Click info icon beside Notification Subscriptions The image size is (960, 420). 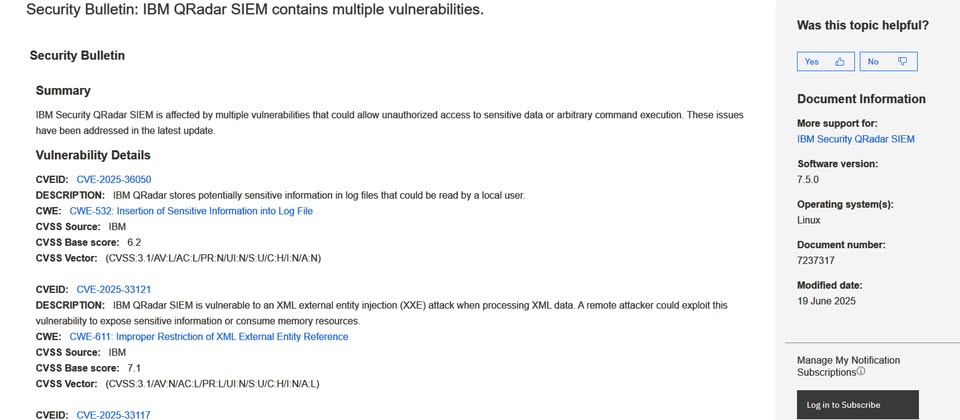[x=861, y=371]
